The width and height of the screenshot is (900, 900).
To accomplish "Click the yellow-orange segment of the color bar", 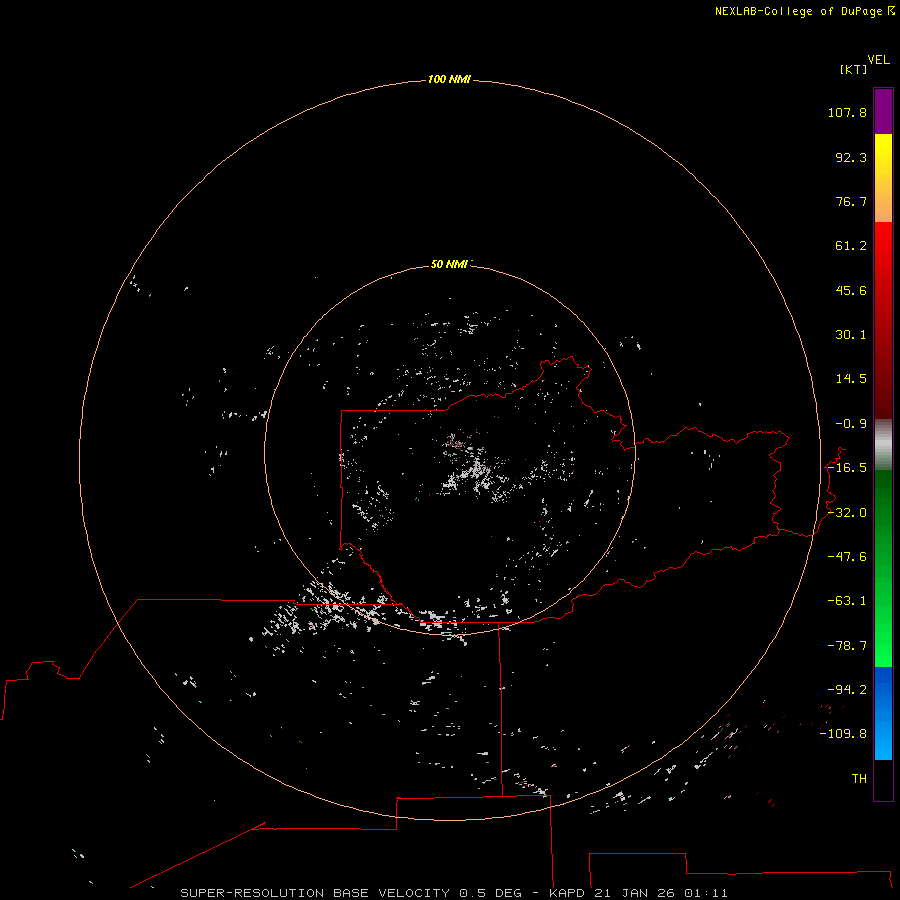I will tap(883, 178).
